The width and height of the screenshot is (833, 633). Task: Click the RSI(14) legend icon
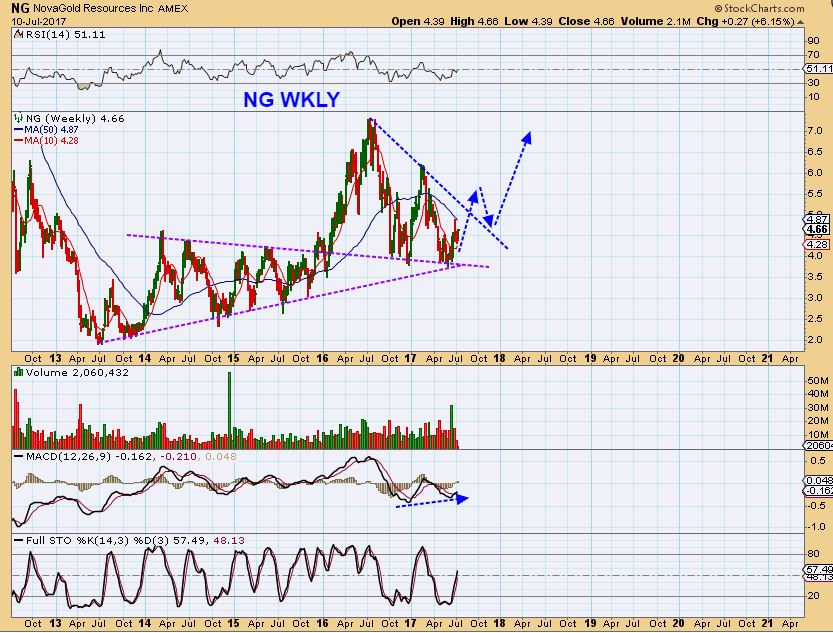tap(18, 35)
